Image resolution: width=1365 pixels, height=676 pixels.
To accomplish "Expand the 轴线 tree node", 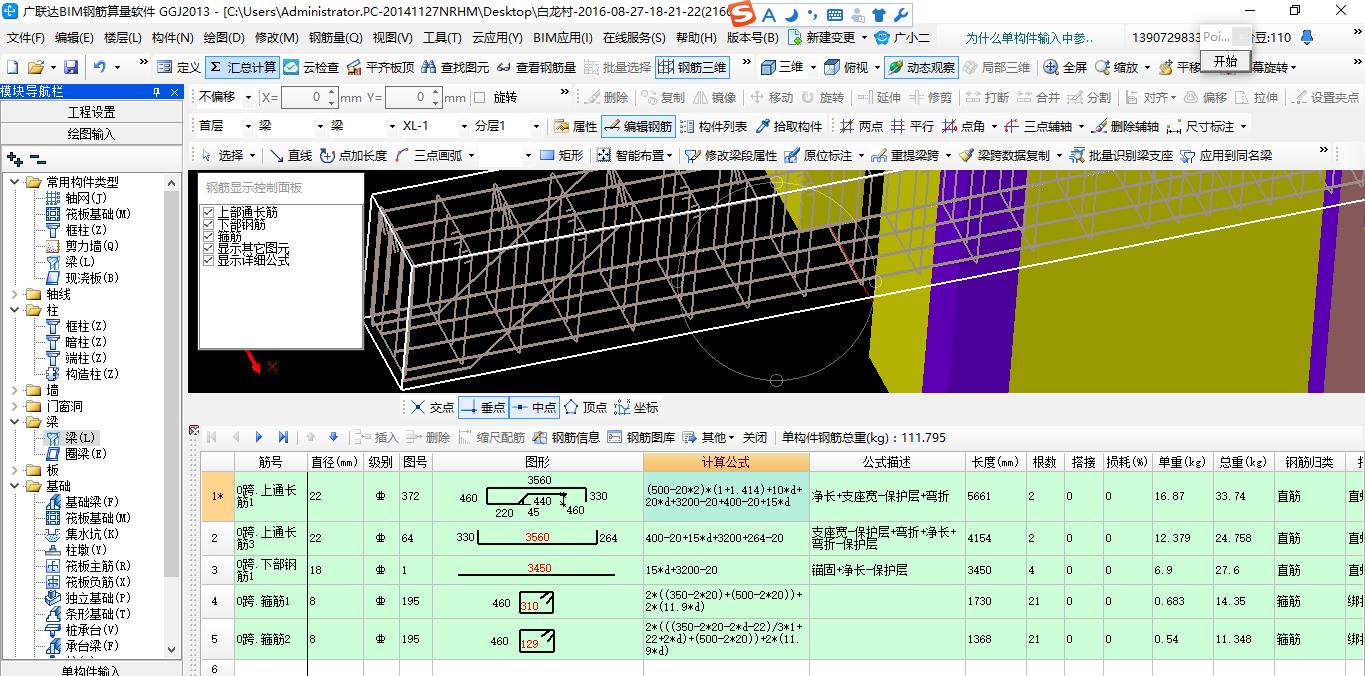I will click(x=15, y=294).
